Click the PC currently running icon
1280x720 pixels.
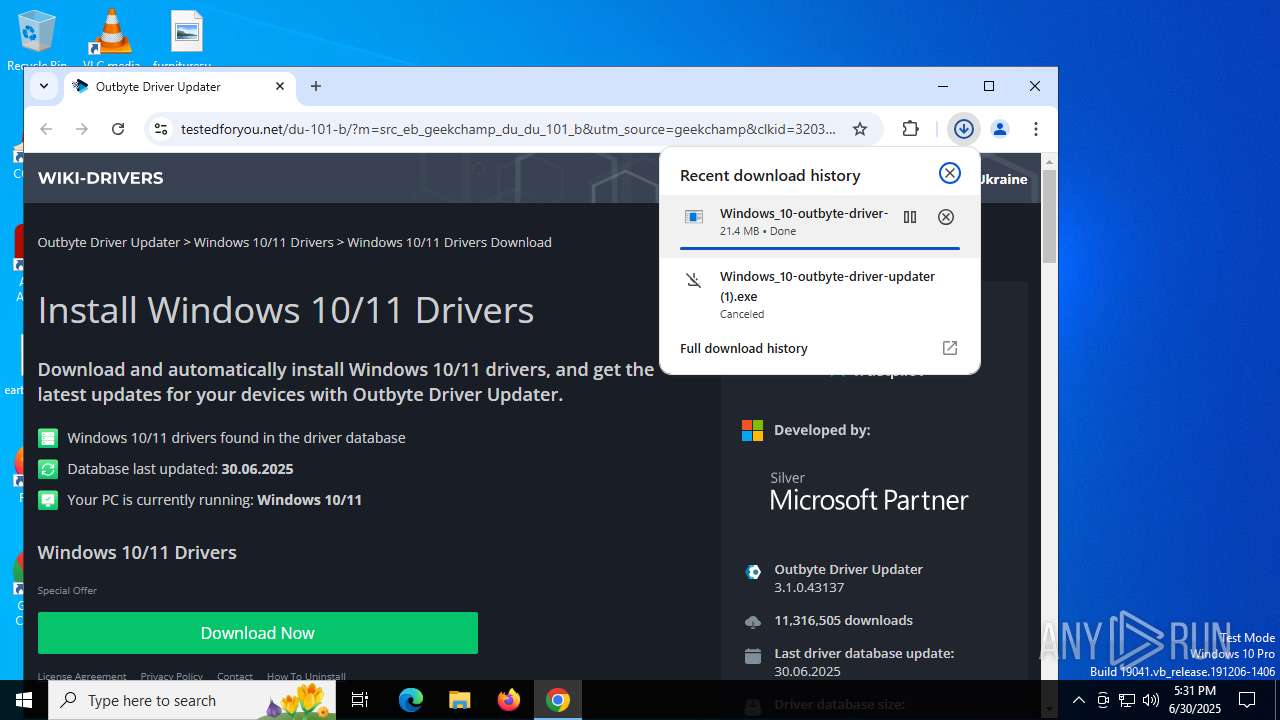[48, 500]
